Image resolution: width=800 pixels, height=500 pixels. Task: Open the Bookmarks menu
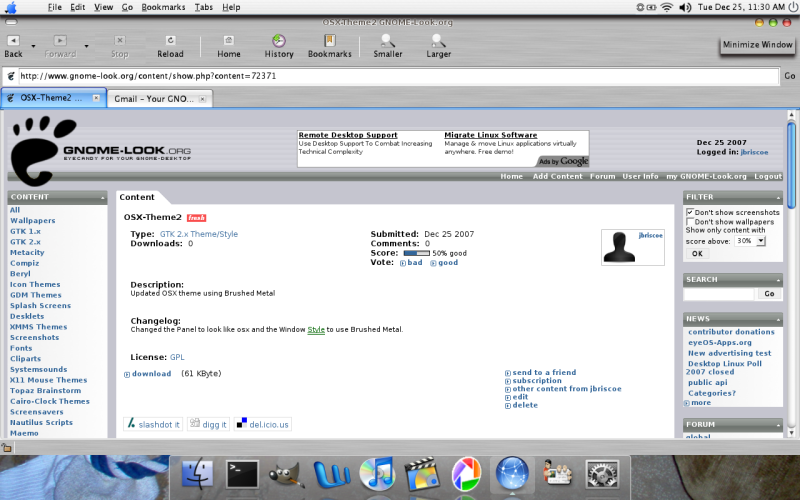click(163, 7)
